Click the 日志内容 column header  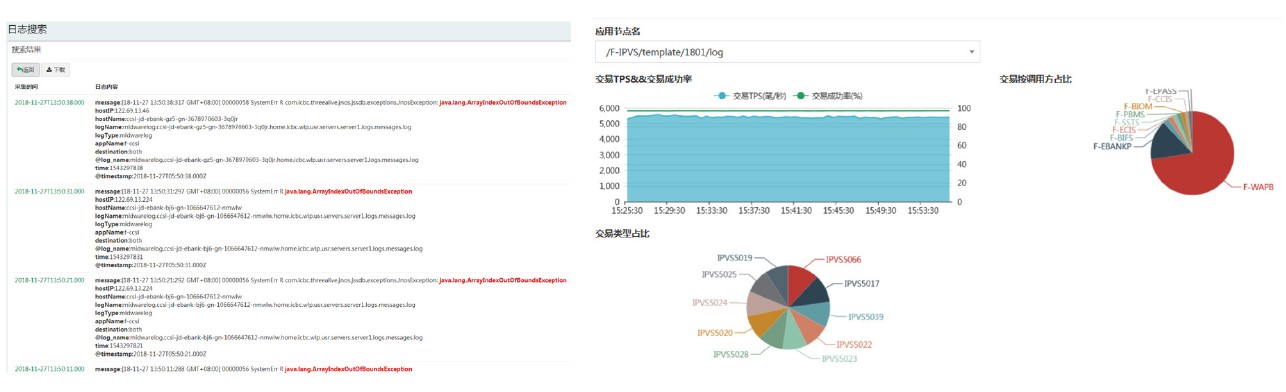point(107,87)
